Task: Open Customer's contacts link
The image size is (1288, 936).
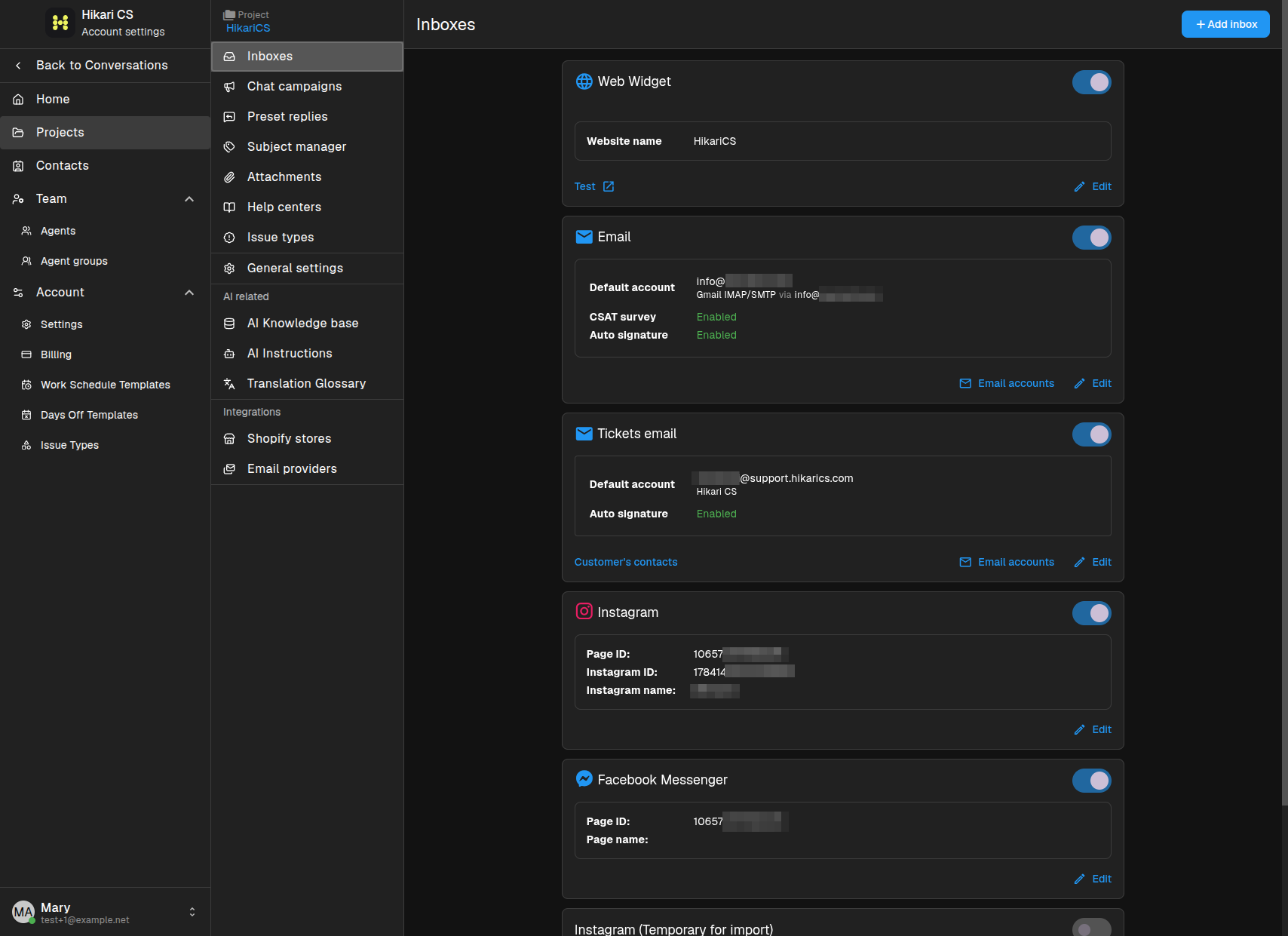Action: pos(626,562)
